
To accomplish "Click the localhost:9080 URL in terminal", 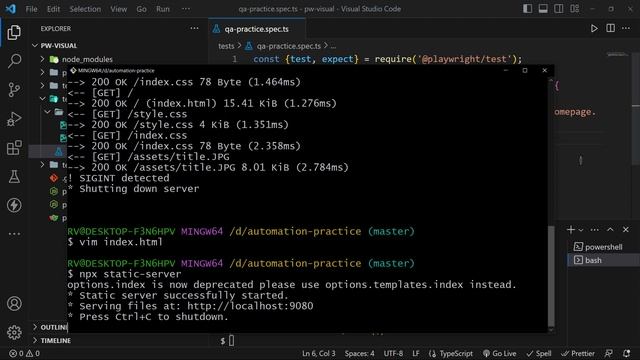I will tap(250, 306).
